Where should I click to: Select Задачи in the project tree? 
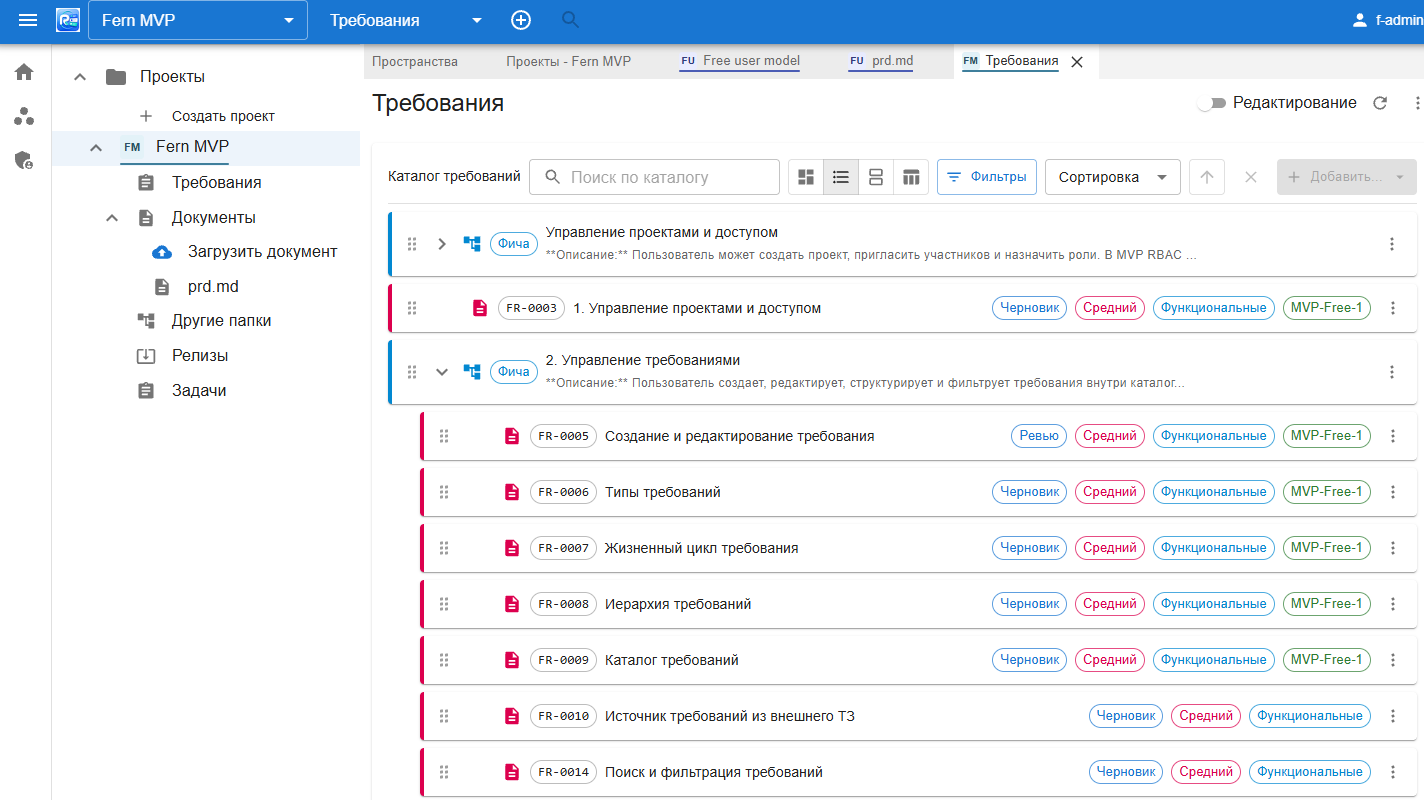[199, 391]
